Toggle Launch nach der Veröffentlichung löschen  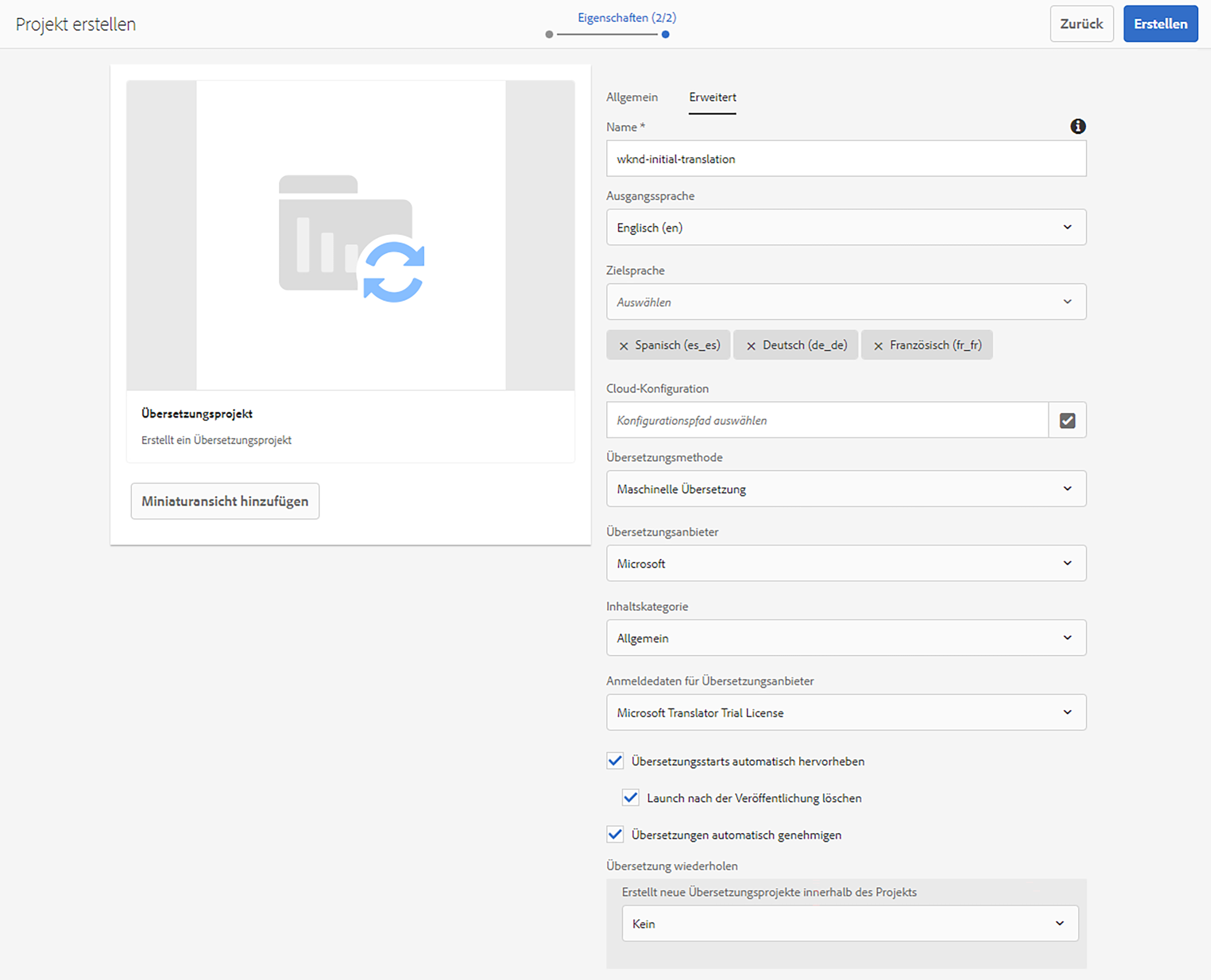click(630, 797)
